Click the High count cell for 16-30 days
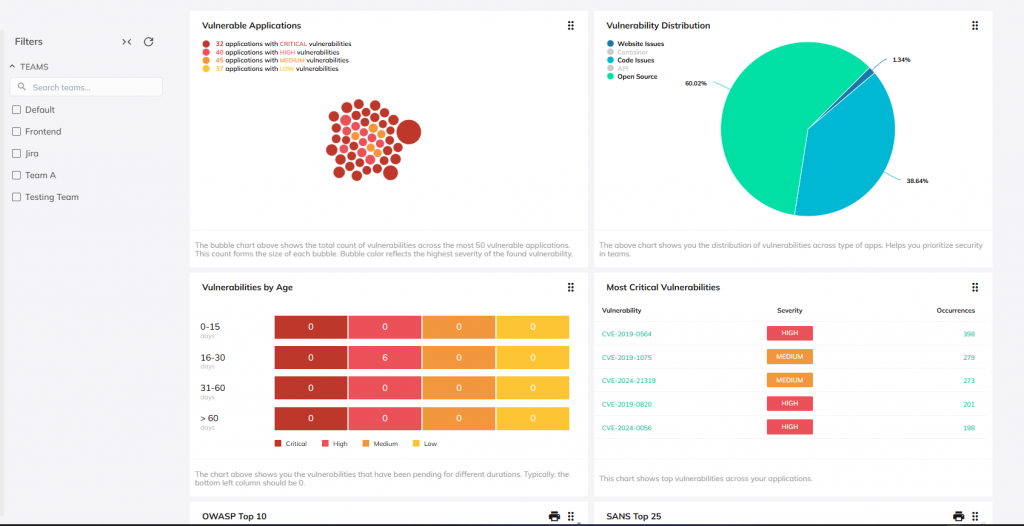This screenshot has height=526, width=1024. [384, 357]
